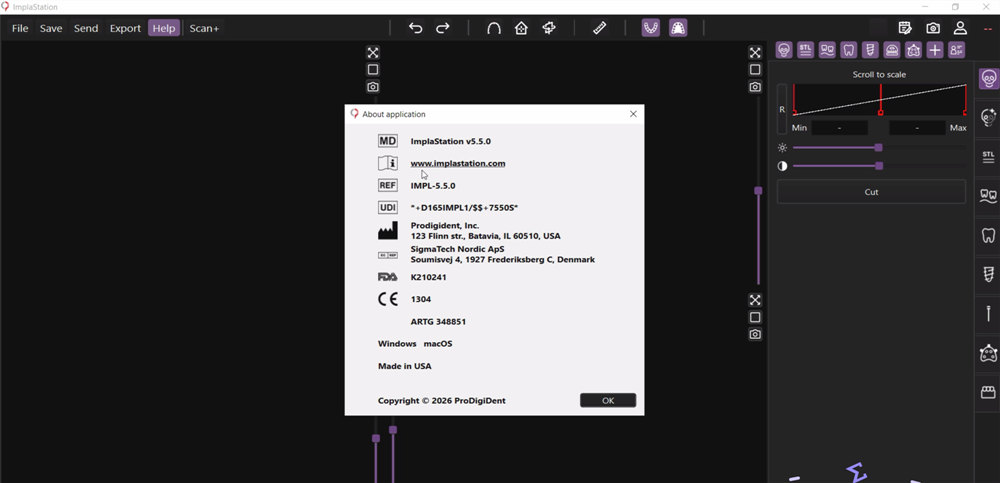Viewport: 1000px width, 483px height.
Task: Redo the last action
Action: coord(443,28)
